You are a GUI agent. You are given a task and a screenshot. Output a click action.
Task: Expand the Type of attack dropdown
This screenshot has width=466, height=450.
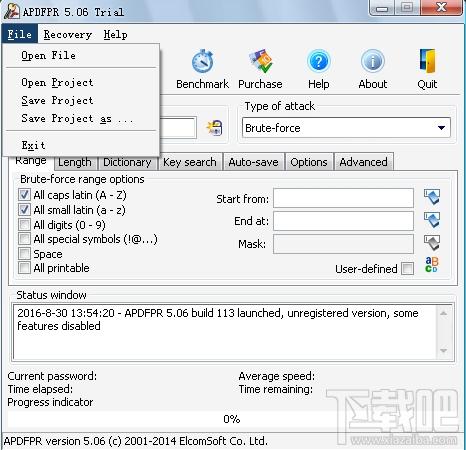coord(441,128)
